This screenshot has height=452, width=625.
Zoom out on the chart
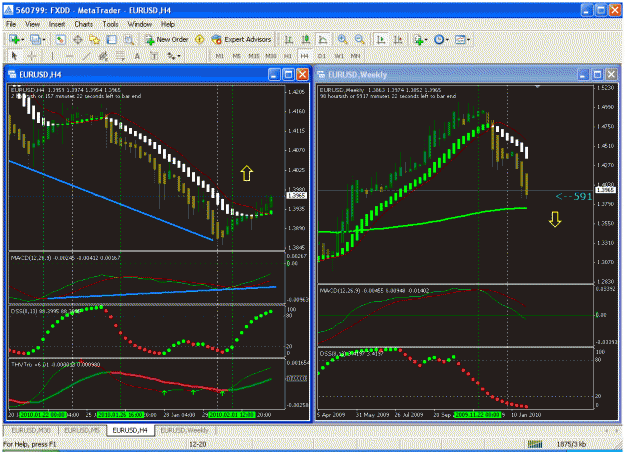(x=360, y=39)
